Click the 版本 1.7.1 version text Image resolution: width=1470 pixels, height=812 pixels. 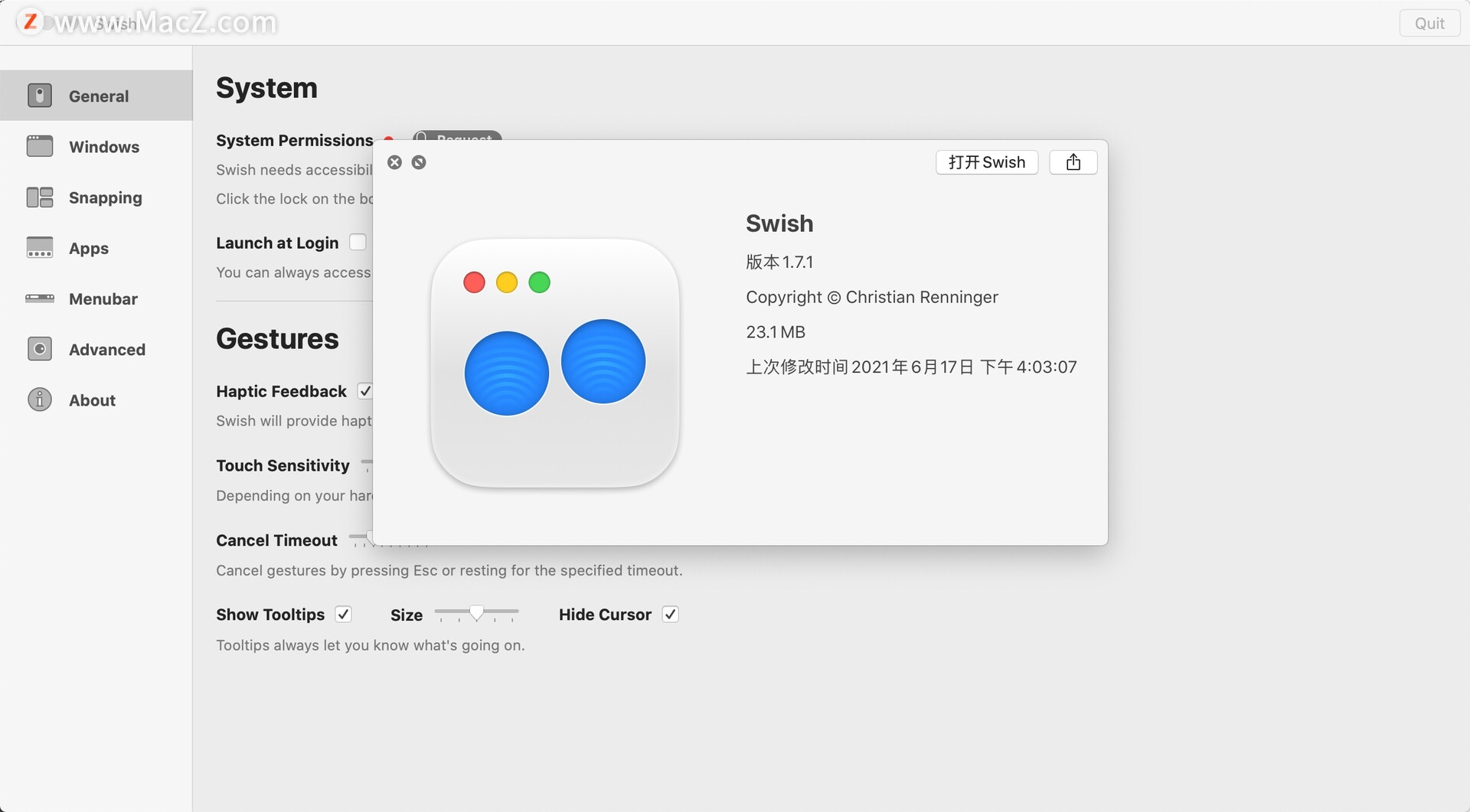779,262
